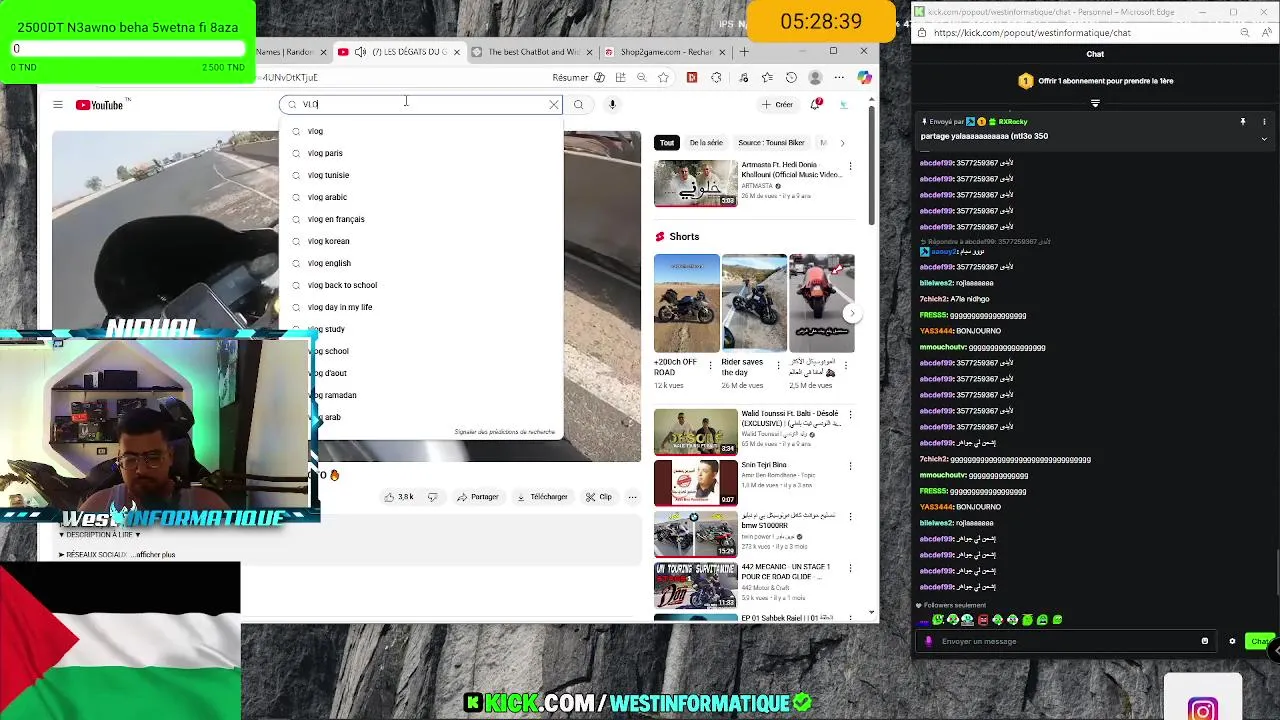Select the 'Tout' filter chip
This screenshot has height=720, width=1280.
[x=667, y=143]
